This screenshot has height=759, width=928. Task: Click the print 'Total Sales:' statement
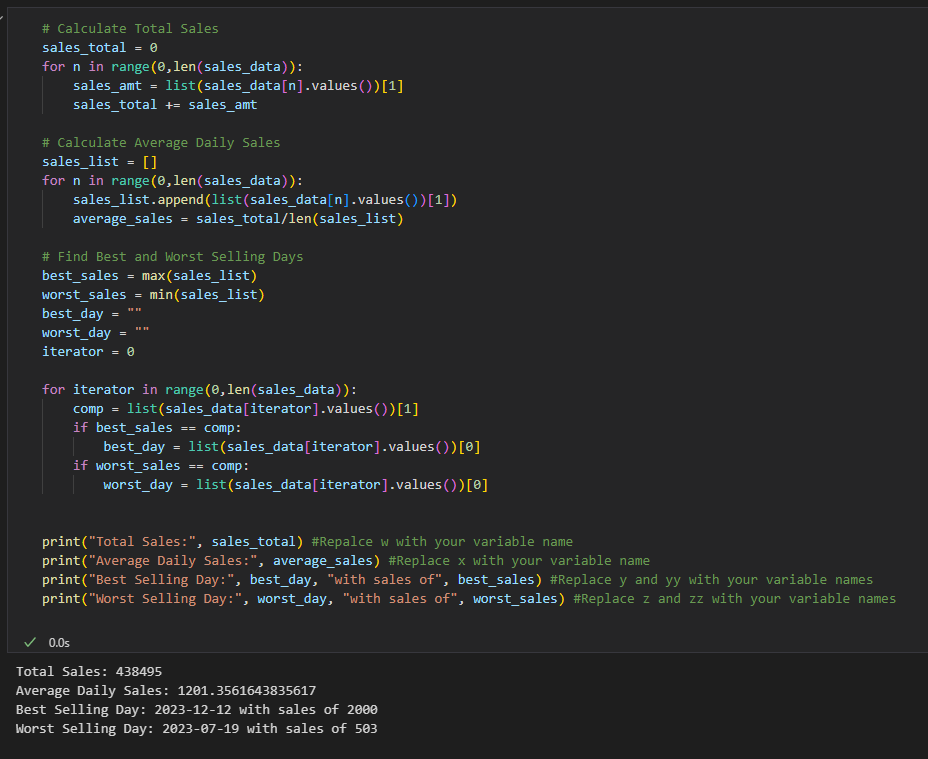click(173, 542)
